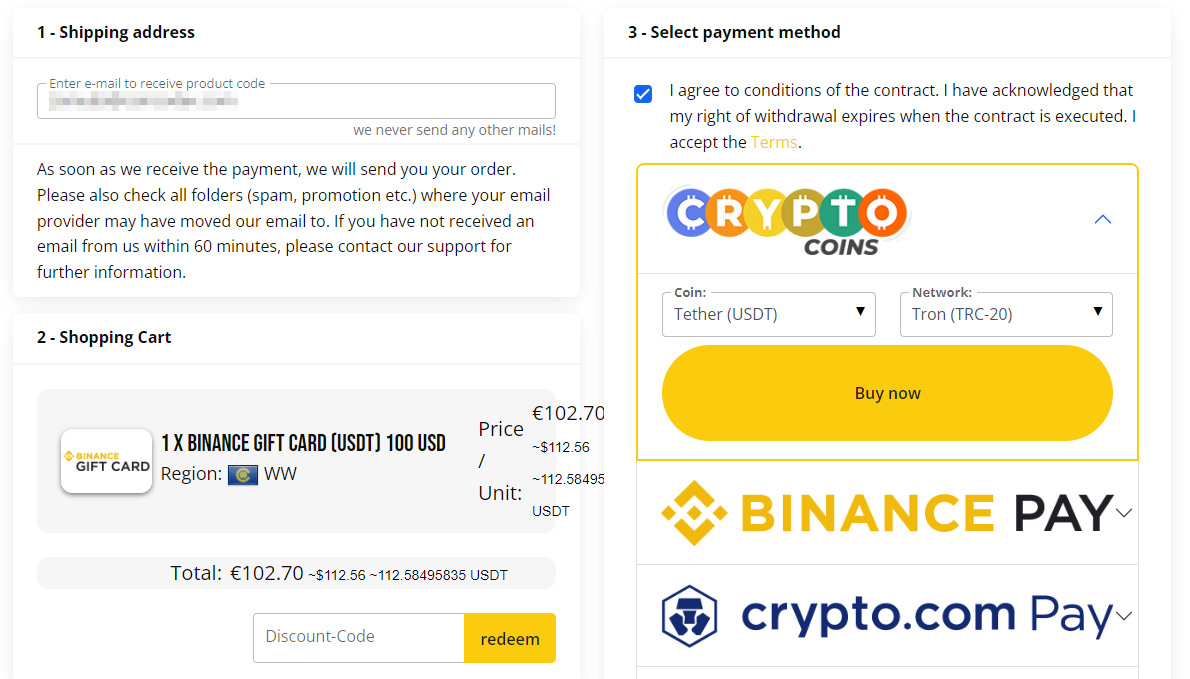Open the Coin dropdown showing Tether (USDT)
Viewport: 1190px width, 679px height.
769,314
